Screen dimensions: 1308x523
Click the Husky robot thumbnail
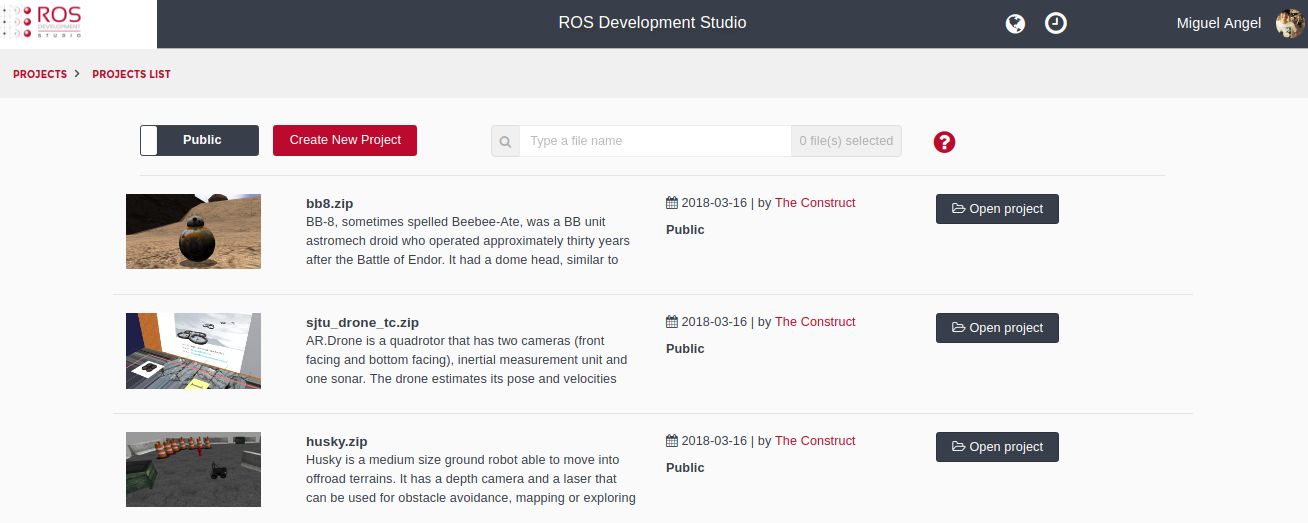(193, 469)
